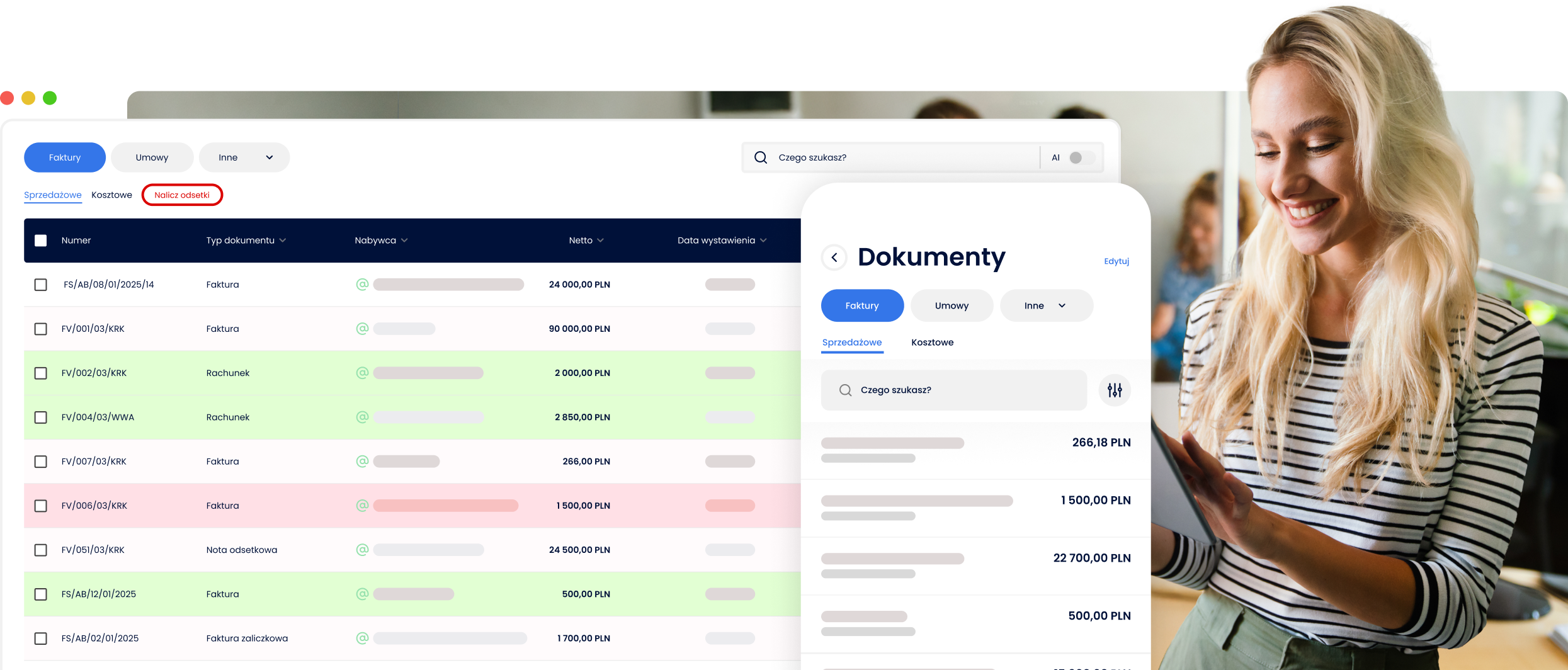Toggle the AI search switch
This screenshot has width=1568, height=670.
click(x=1081, y=157)
